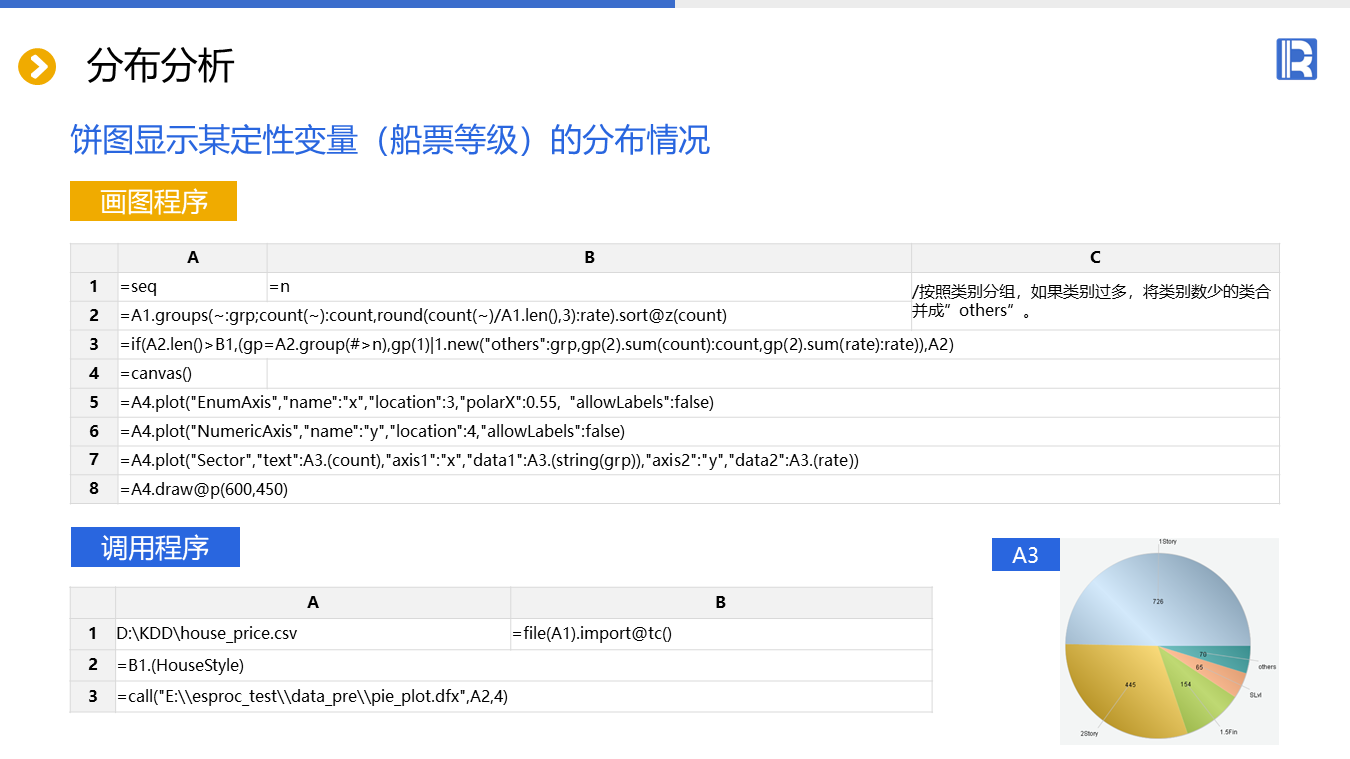
Task: Select the 分布分析 slide title
Action: [161, 66]
